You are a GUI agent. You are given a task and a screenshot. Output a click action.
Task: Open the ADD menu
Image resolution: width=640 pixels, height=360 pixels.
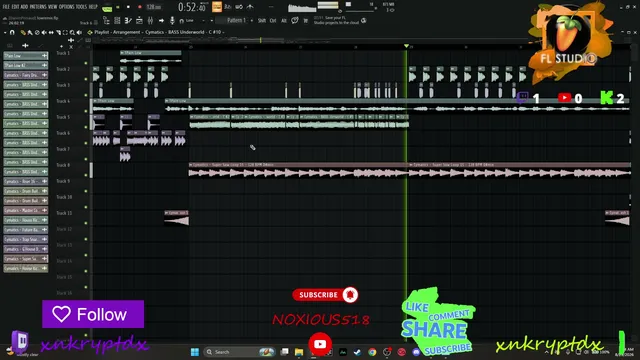[x=24, y=7]
